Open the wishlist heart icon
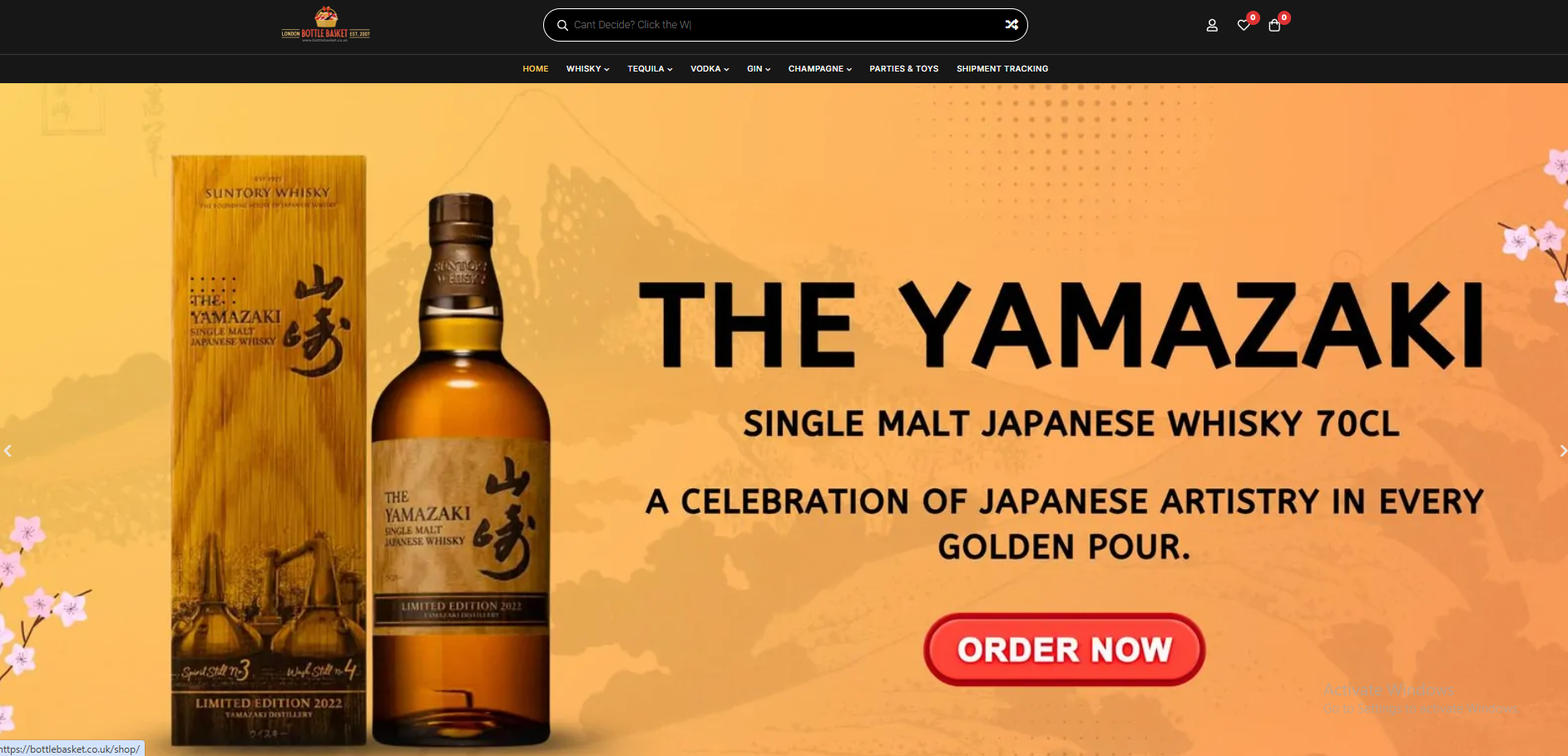The image size is (1568, 756). click(x=1244, y=26)
